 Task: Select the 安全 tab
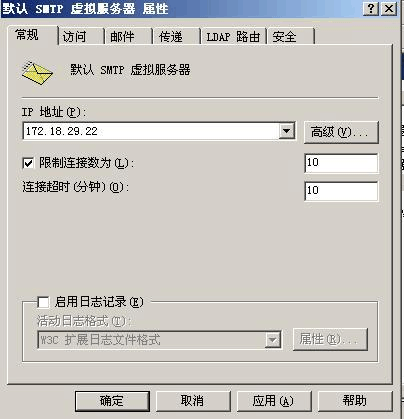click(291, 36)
